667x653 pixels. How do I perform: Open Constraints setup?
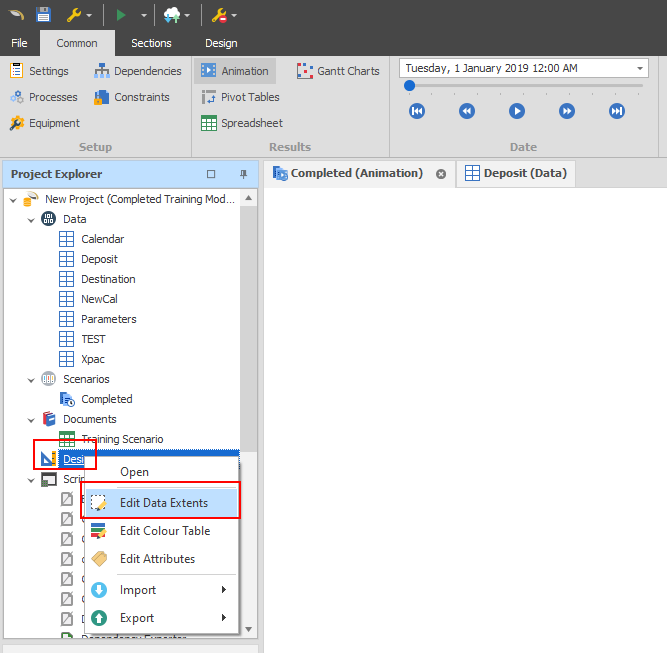point(131,97)
